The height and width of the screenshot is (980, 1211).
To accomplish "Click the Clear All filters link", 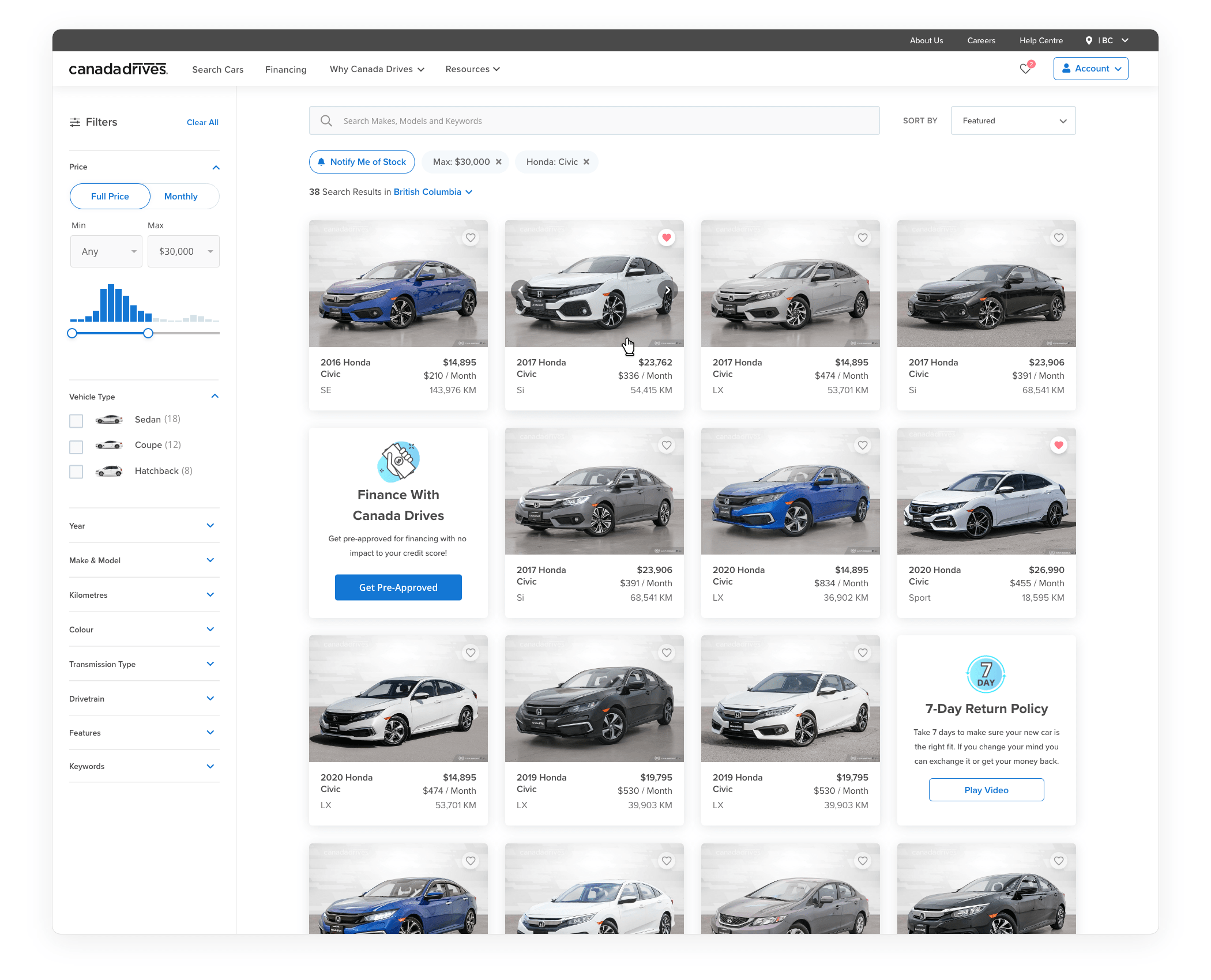I will [202, 122].
